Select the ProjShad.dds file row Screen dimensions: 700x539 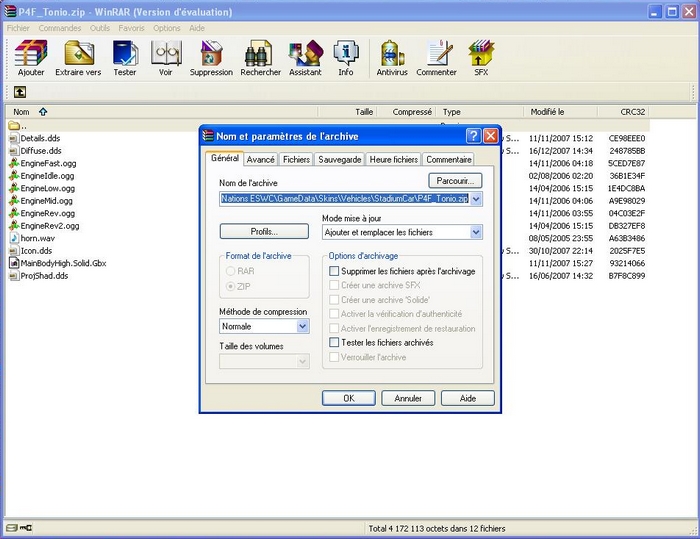pos(328,276)
